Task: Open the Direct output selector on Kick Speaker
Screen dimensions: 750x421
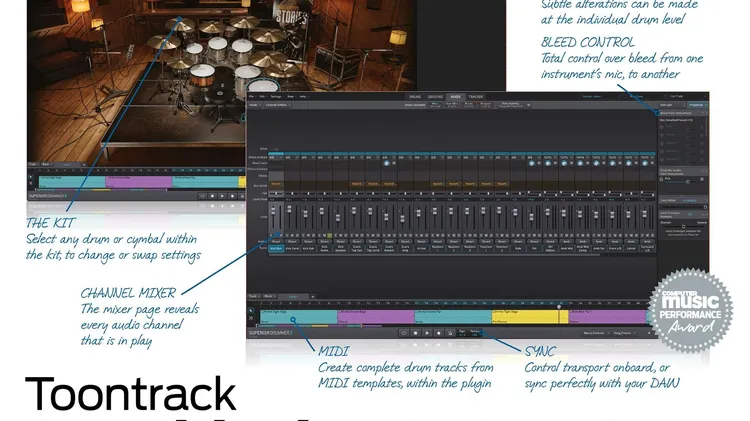Action: pos(341,242)
